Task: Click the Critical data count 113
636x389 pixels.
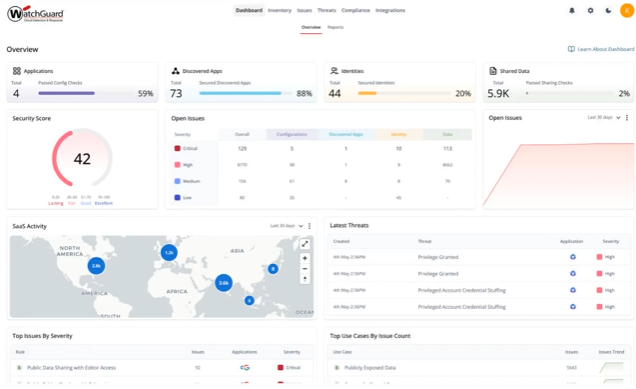Action: (447, 148)
